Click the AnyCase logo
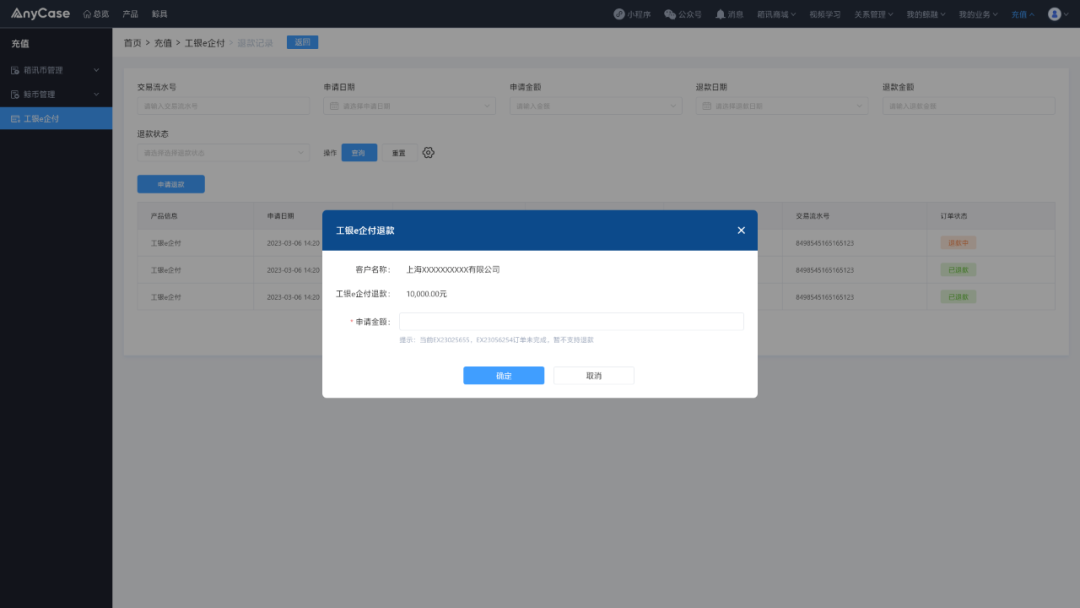 click(40, 13)
